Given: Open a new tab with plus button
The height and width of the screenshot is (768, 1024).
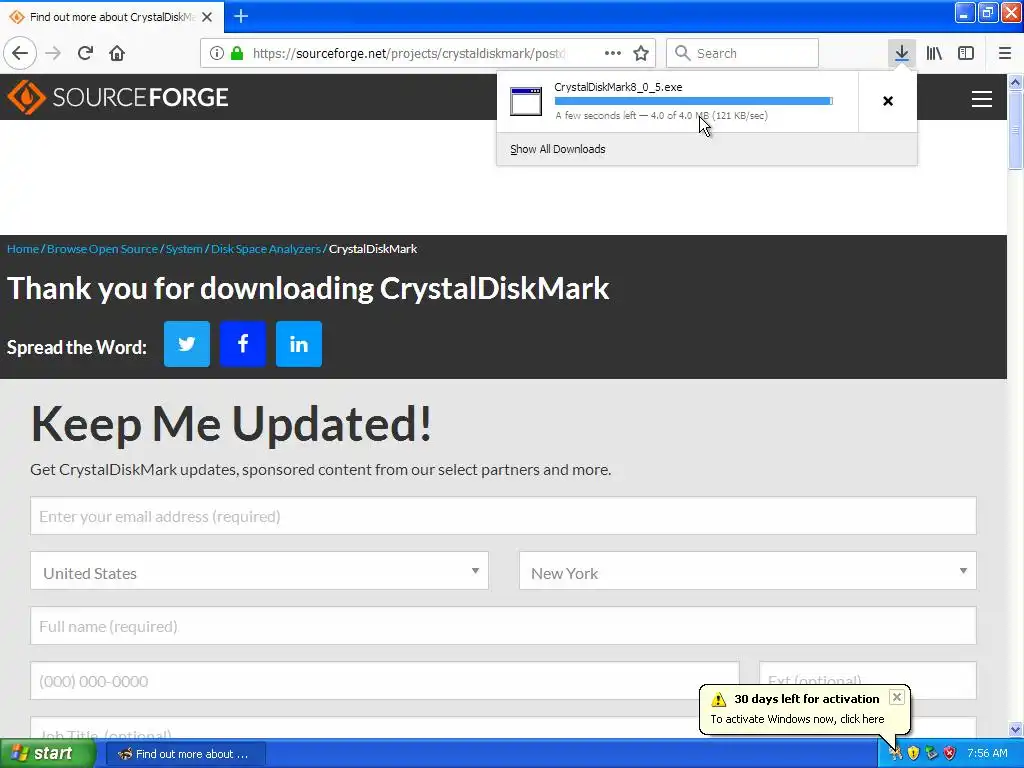Looking at the screenshot, I should point(241,16).
